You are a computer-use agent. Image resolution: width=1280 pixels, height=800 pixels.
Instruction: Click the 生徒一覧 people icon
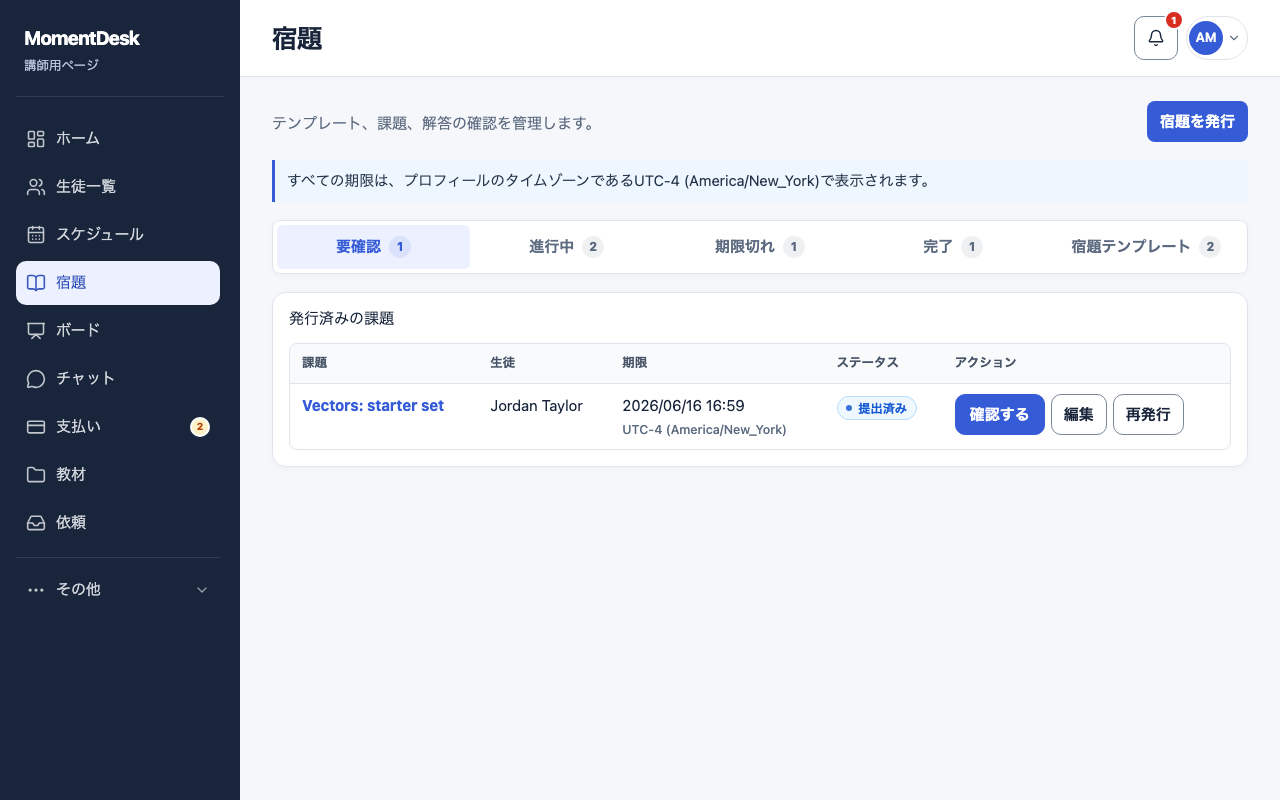pos(36,187)
